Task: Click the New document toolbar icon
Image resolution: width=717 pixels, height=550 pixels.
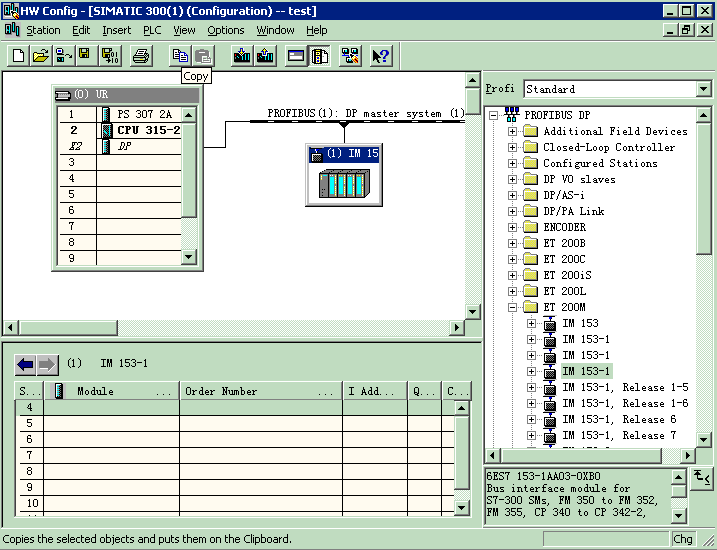Action: click(x=18, y=56)
